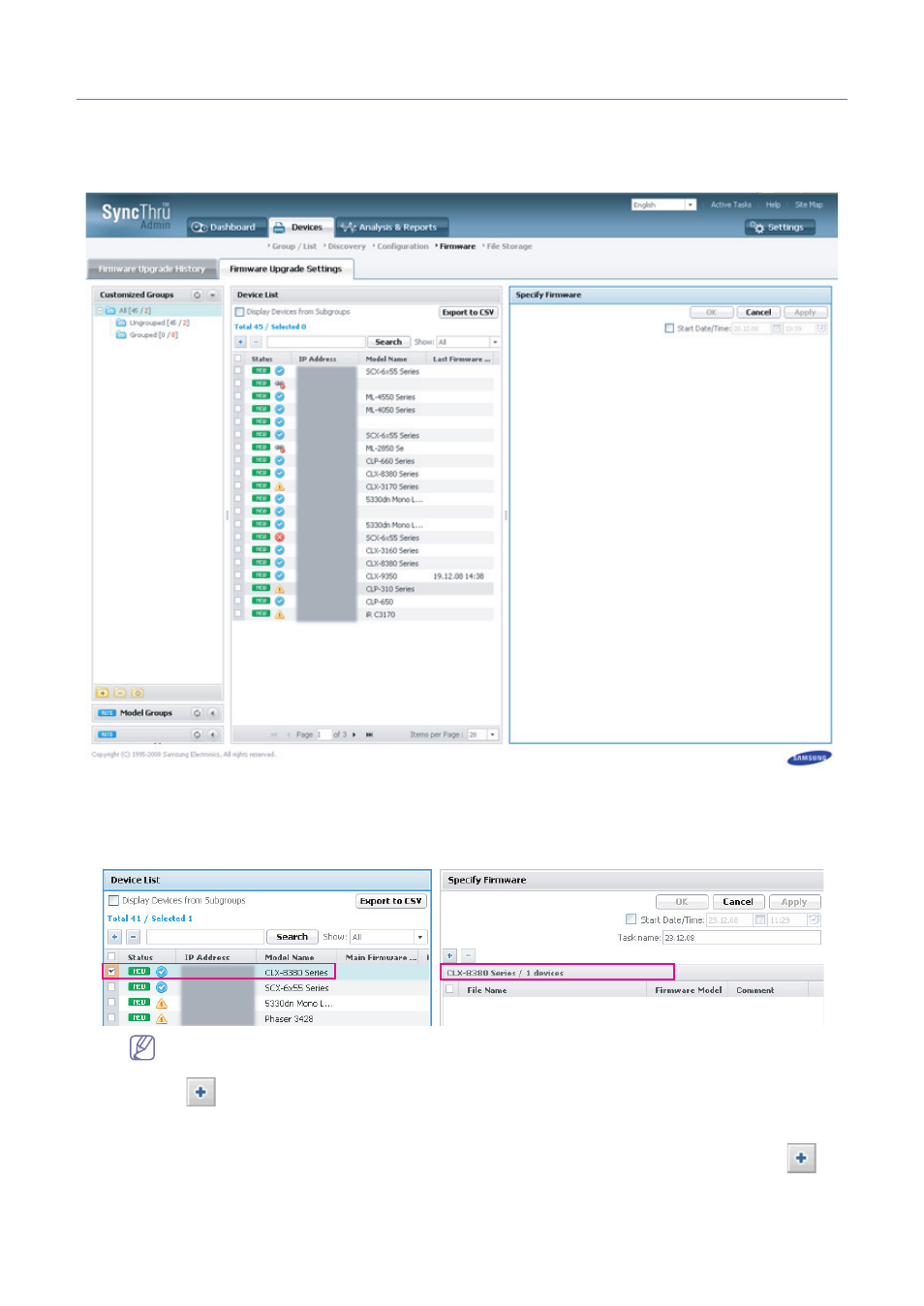The image size is (924, 1306).
Task: Tick the iR C3170 row checkbox
Action: pos(238,613)
